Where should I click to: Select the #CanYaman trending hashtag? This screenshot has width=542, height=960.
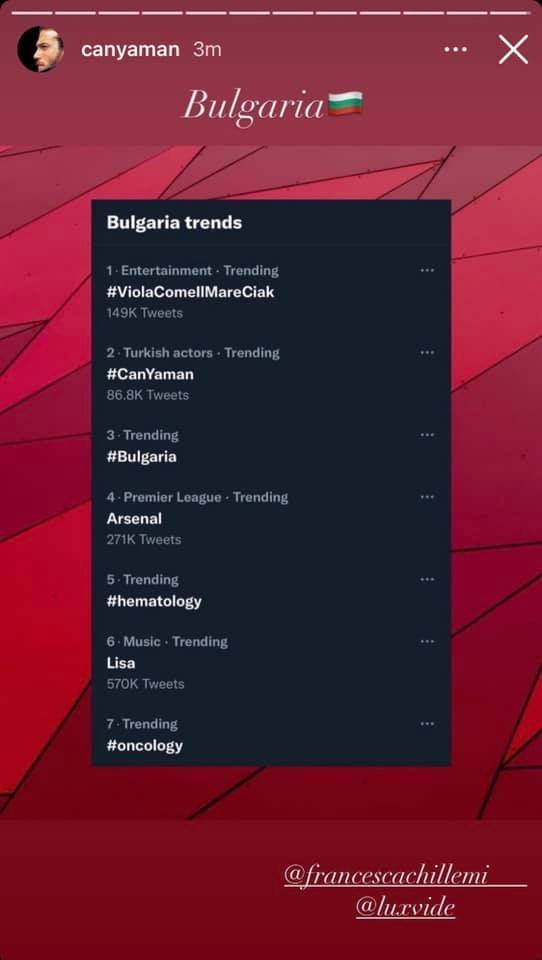pyautogui.click(x=150, y=374)
